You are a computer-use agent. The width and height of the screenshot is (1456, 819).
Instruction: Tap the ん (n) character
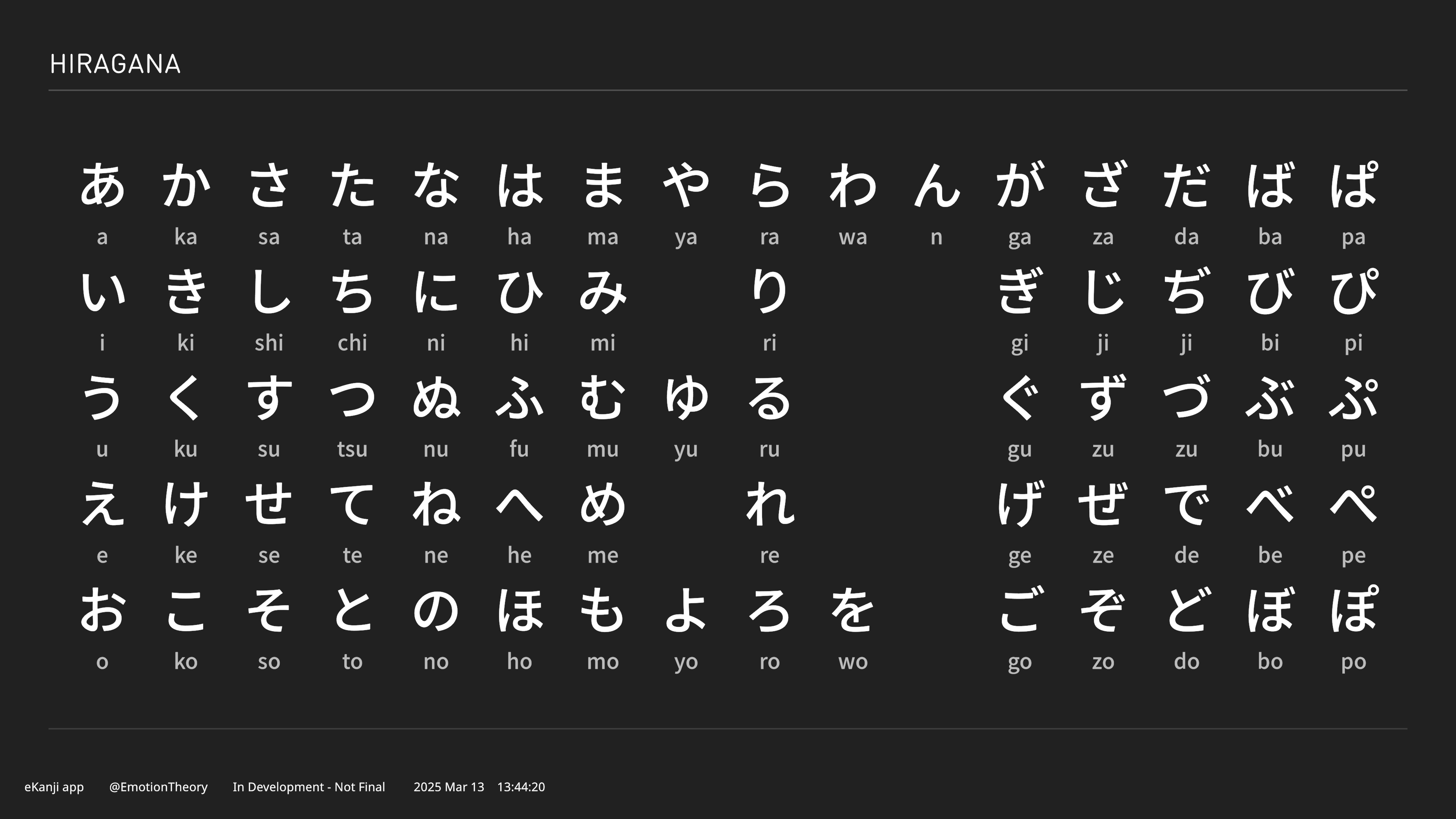937,185
